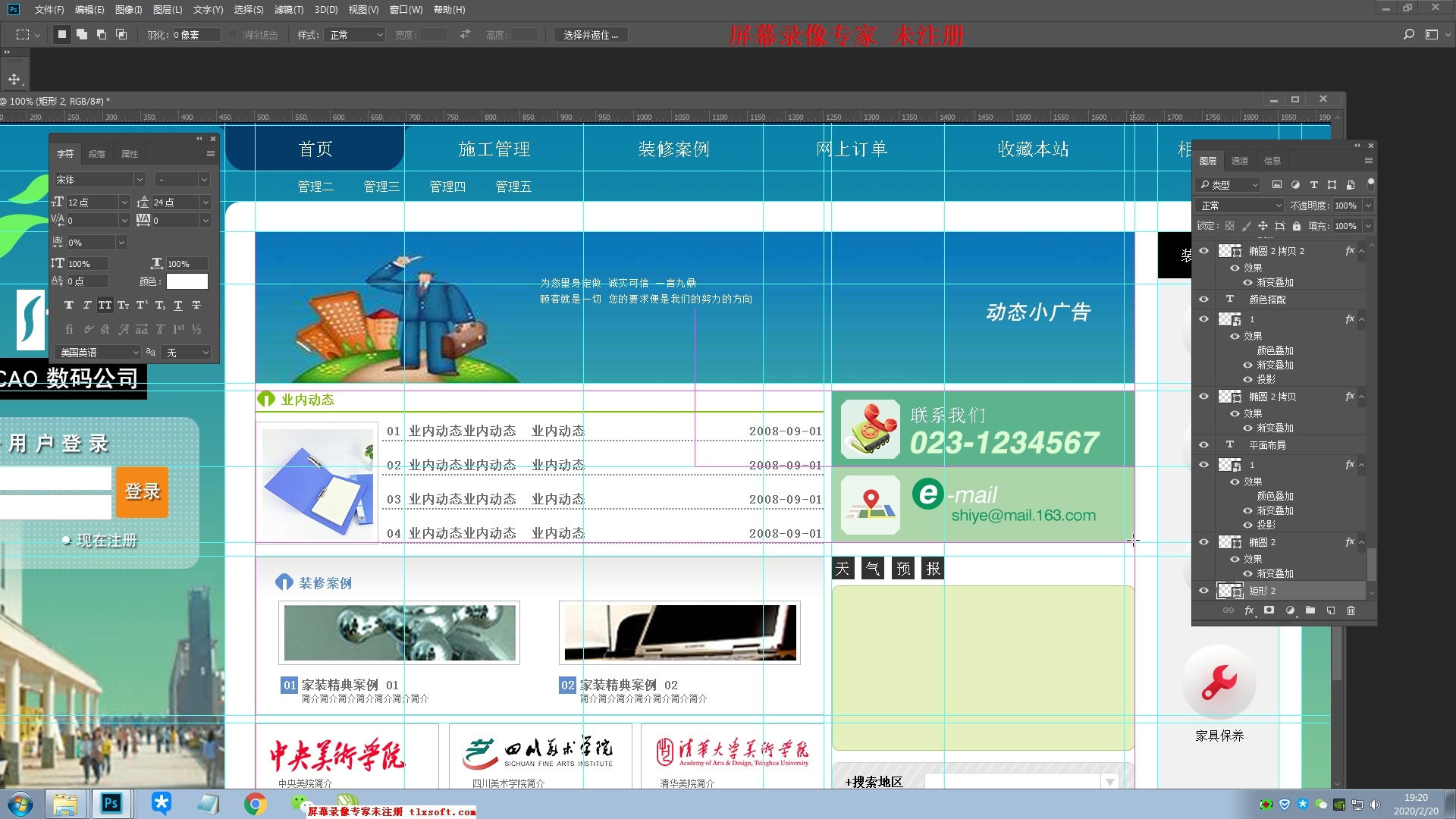Click the 羽化 feather input field

pyautogui.click(x=196, y=35)
